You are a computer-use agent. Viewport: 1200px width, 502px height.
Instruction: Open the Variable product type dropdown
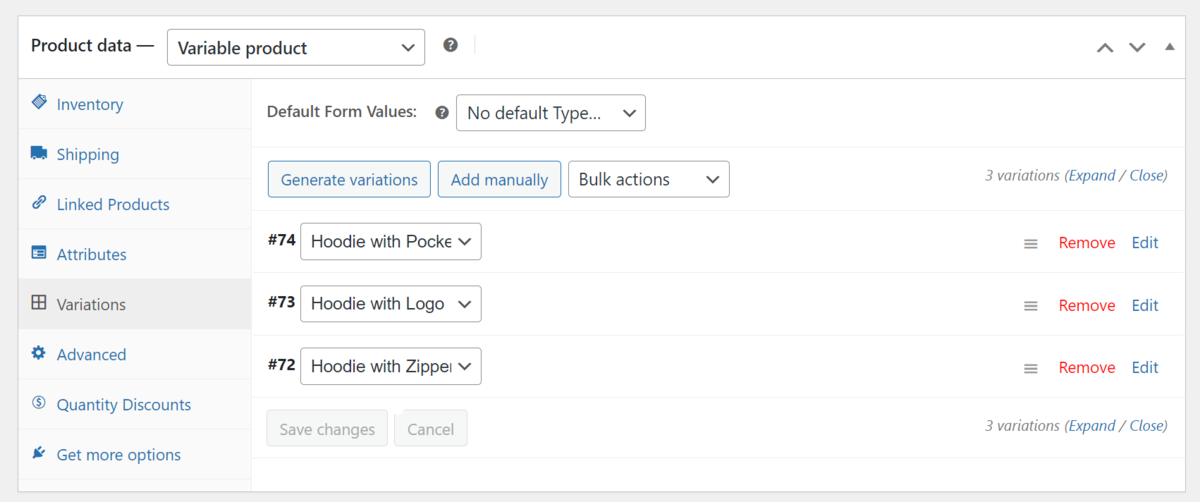296,47
